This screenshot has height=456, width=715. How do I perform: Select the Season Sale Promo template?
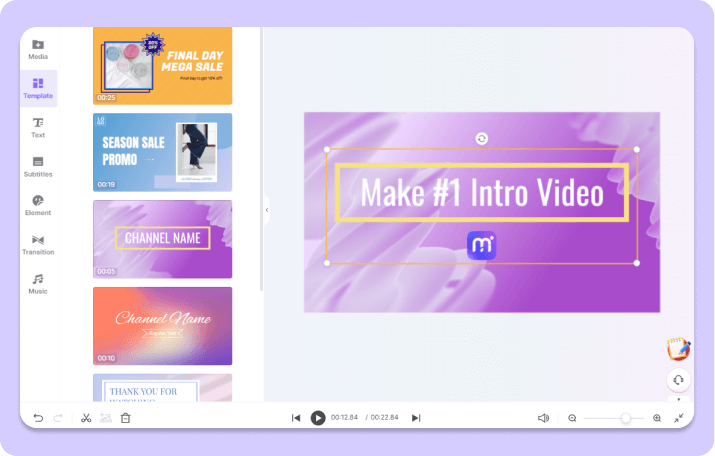click(x=162, y=152)
